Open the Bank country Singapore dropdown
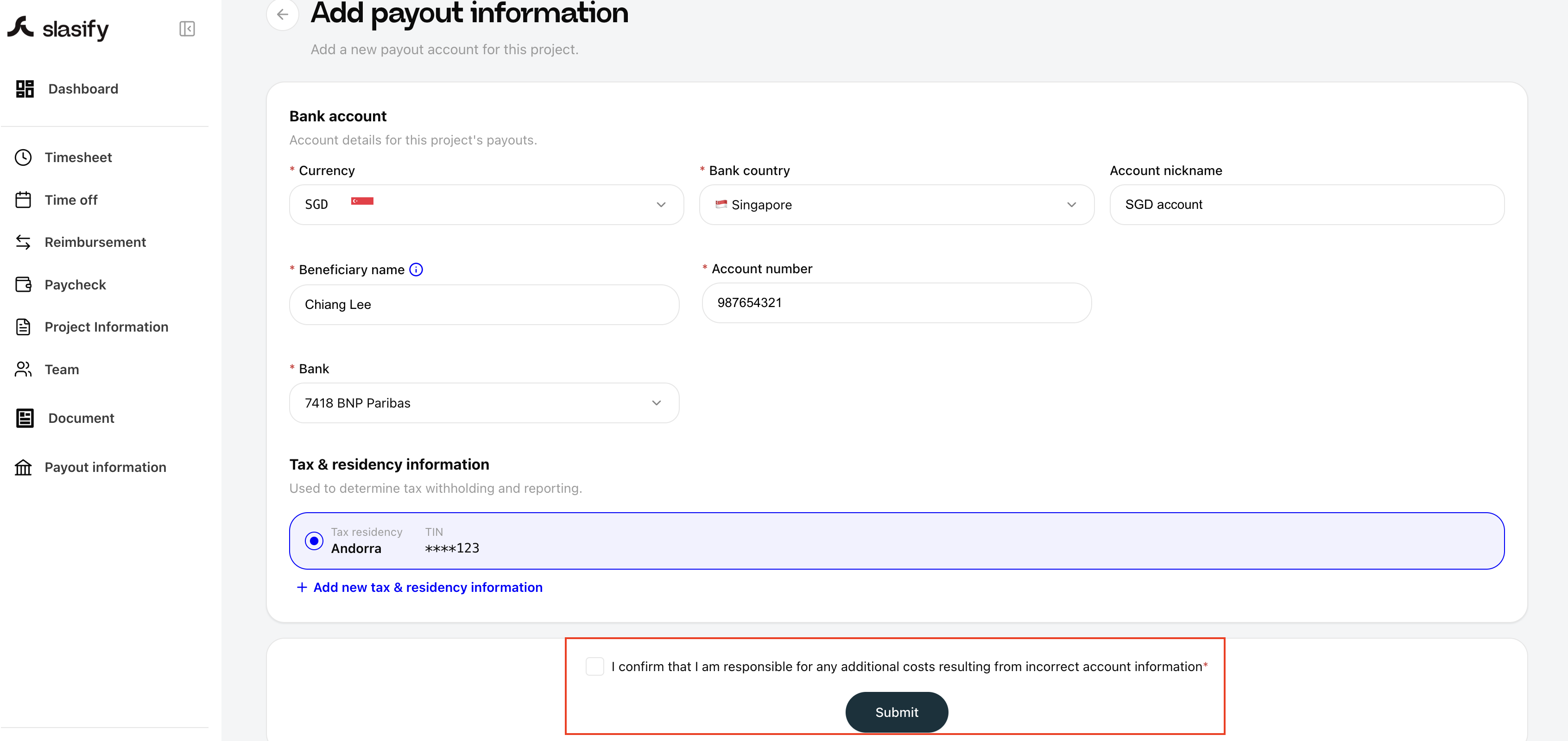Viewport: 1568px width, 741px height. pyautogui.click(x=897, y=204)
